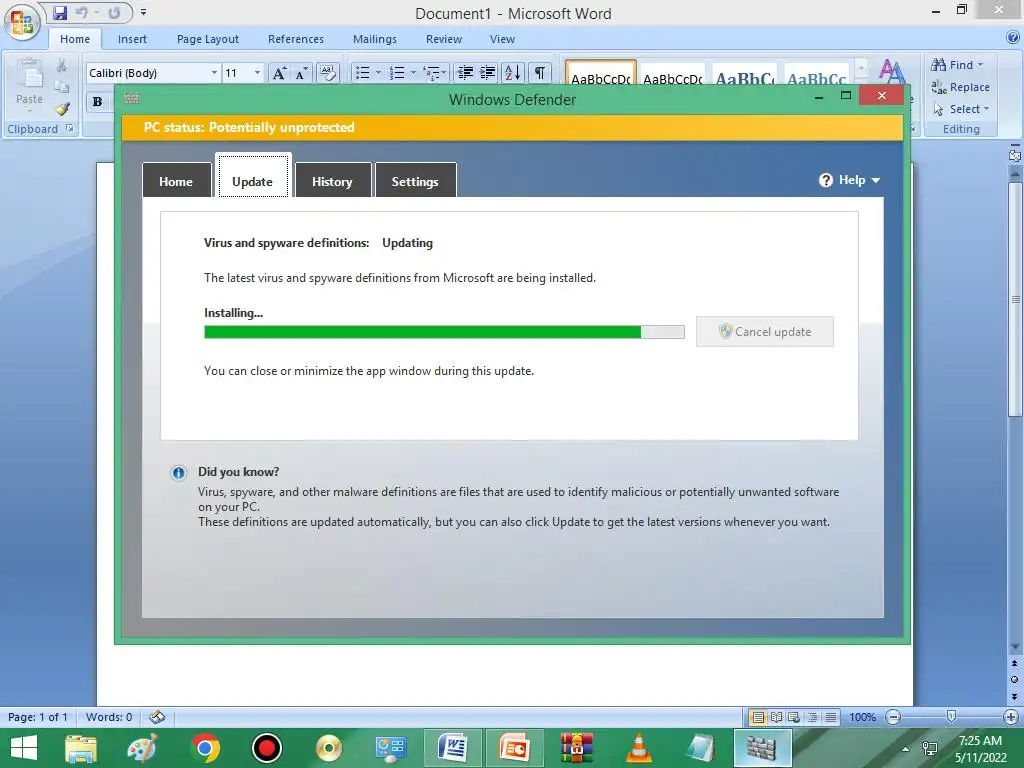The height and width of the screenshot is (768, 1024).
Task: Open the History tab in Windows Defender
Action: [332, 180]
